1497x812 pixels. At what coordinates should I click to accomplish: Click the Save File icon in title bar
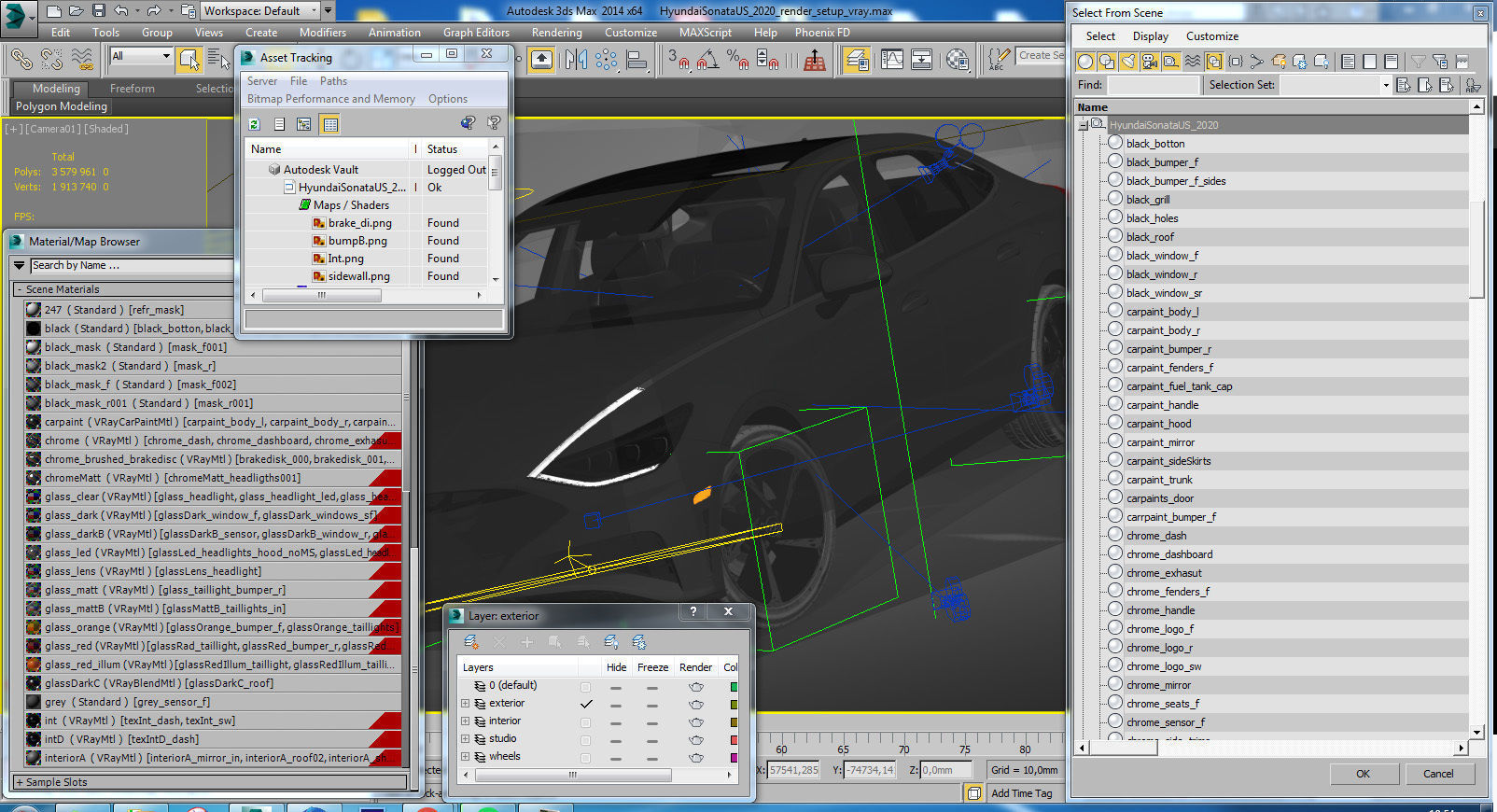click(99, 11)
